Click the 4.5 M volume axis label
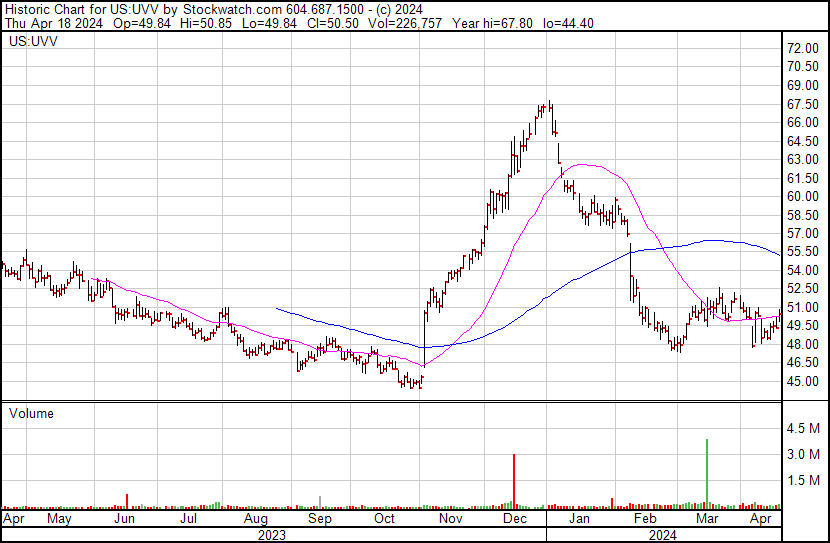830x543 pixels. coord(804,429)
